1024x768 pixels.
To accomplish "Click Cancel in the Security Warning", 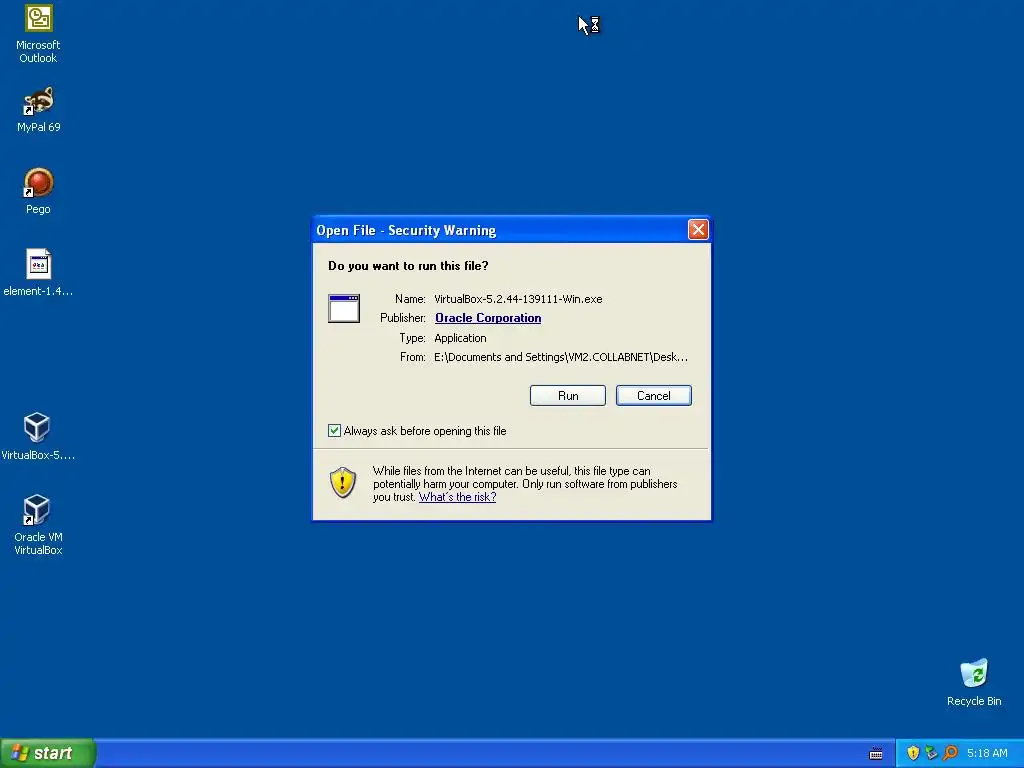I will click(x=654, y=396).
